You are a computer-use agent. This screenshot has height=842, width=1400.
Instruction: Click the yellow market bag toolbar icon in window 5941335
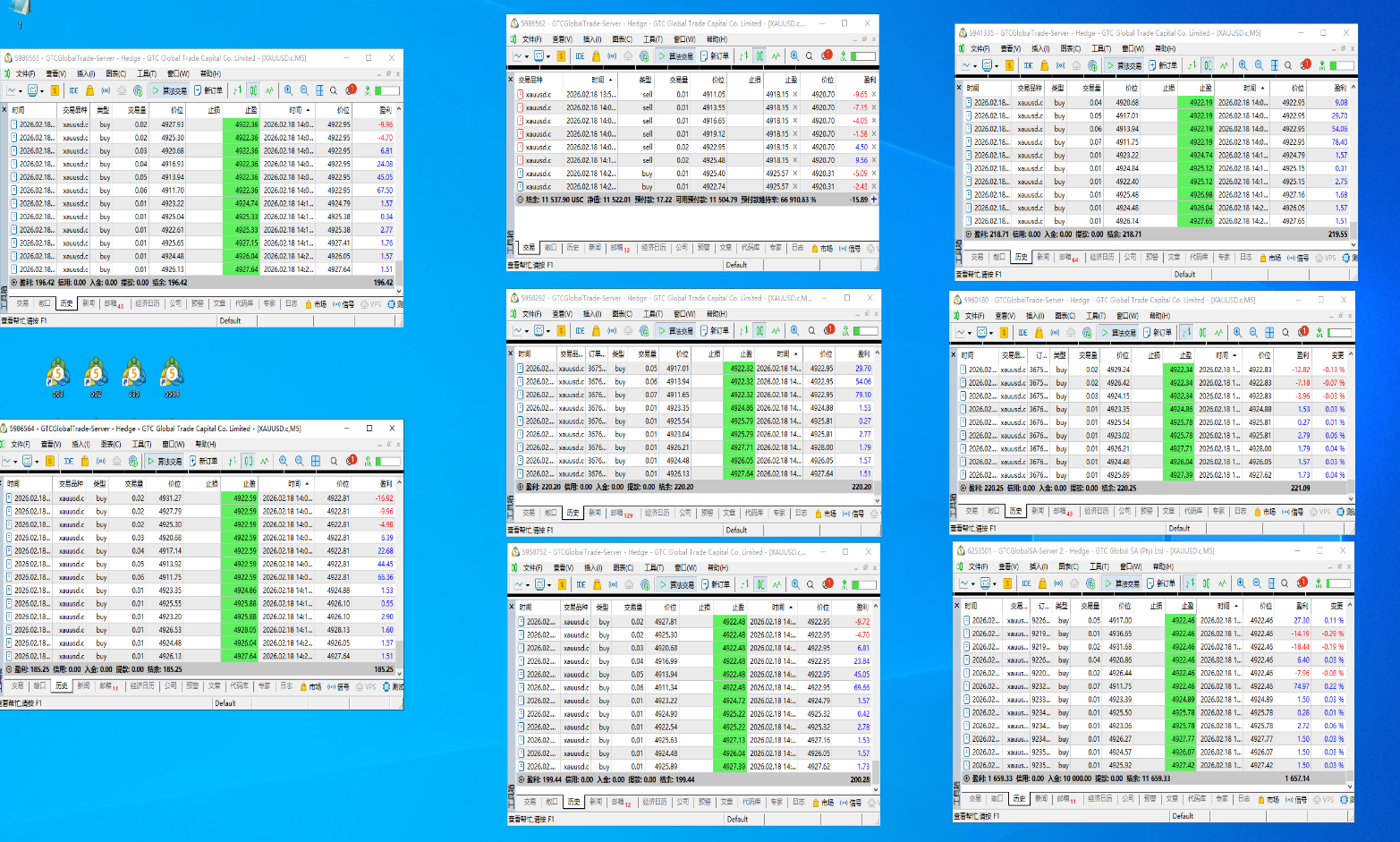pyautogui.click(x=1044, y=65)
